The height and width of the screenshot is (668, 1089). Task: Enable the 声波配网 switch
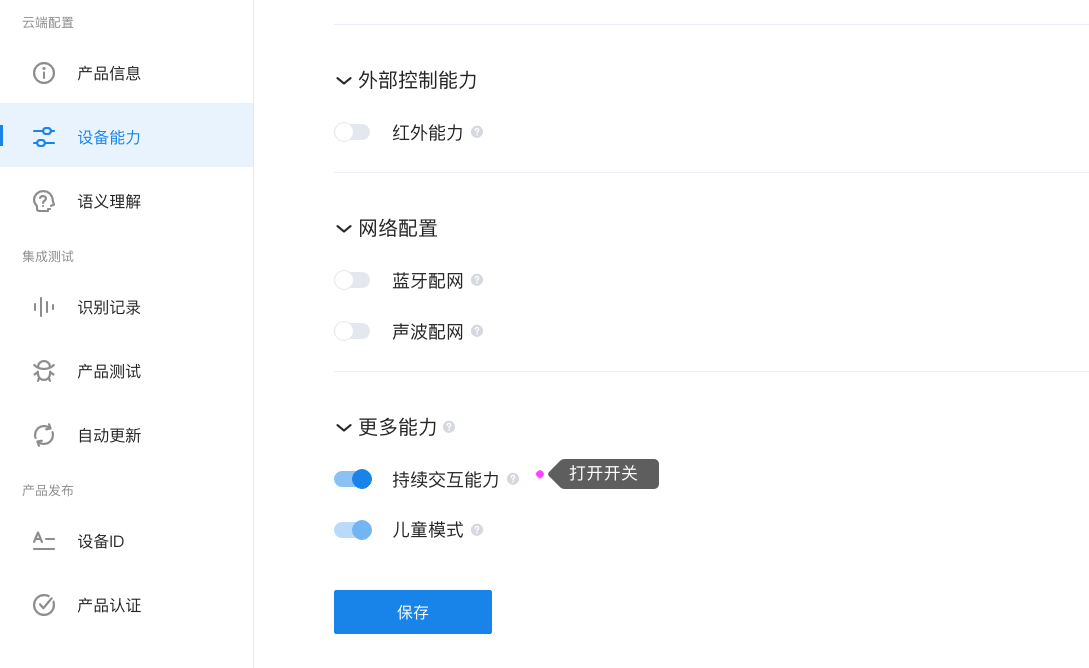352,331
